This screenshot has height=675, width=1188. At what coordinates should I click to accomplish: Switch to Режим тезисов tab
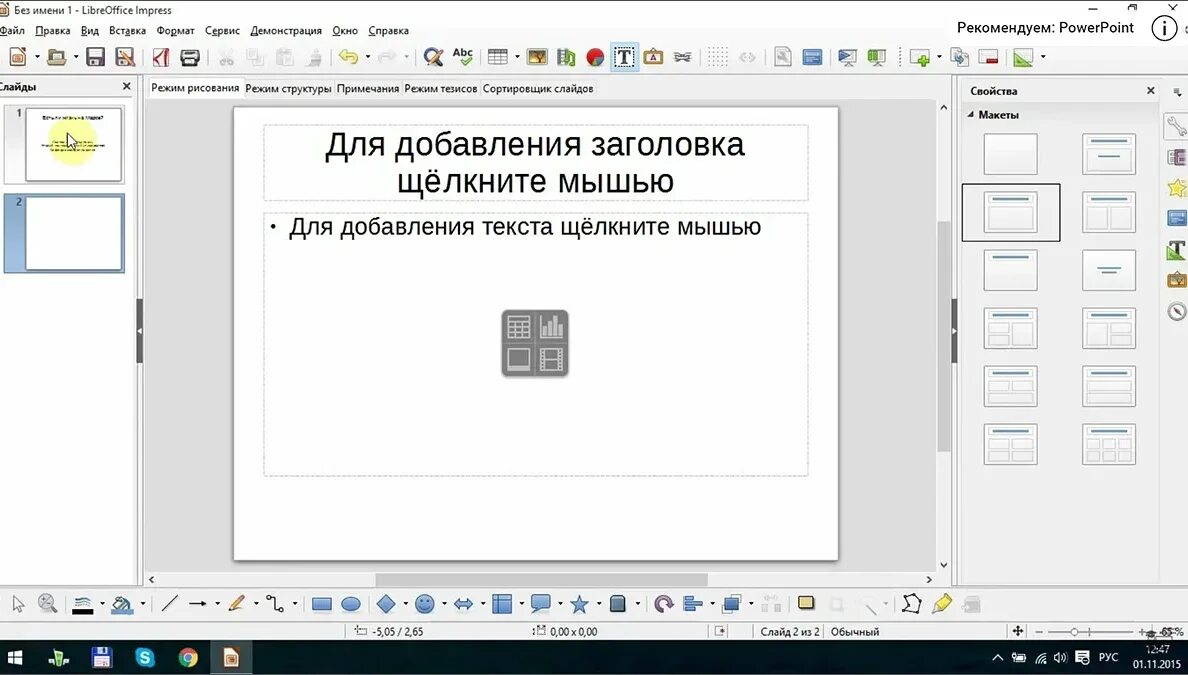(440, 89)
